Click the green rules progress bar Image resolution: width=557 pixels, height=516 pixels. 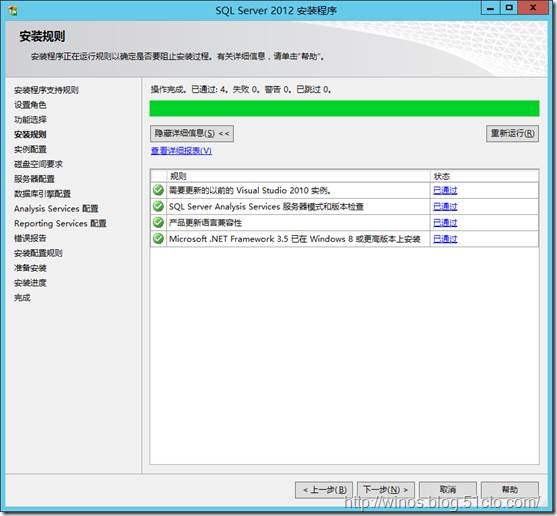coord(344,108)
